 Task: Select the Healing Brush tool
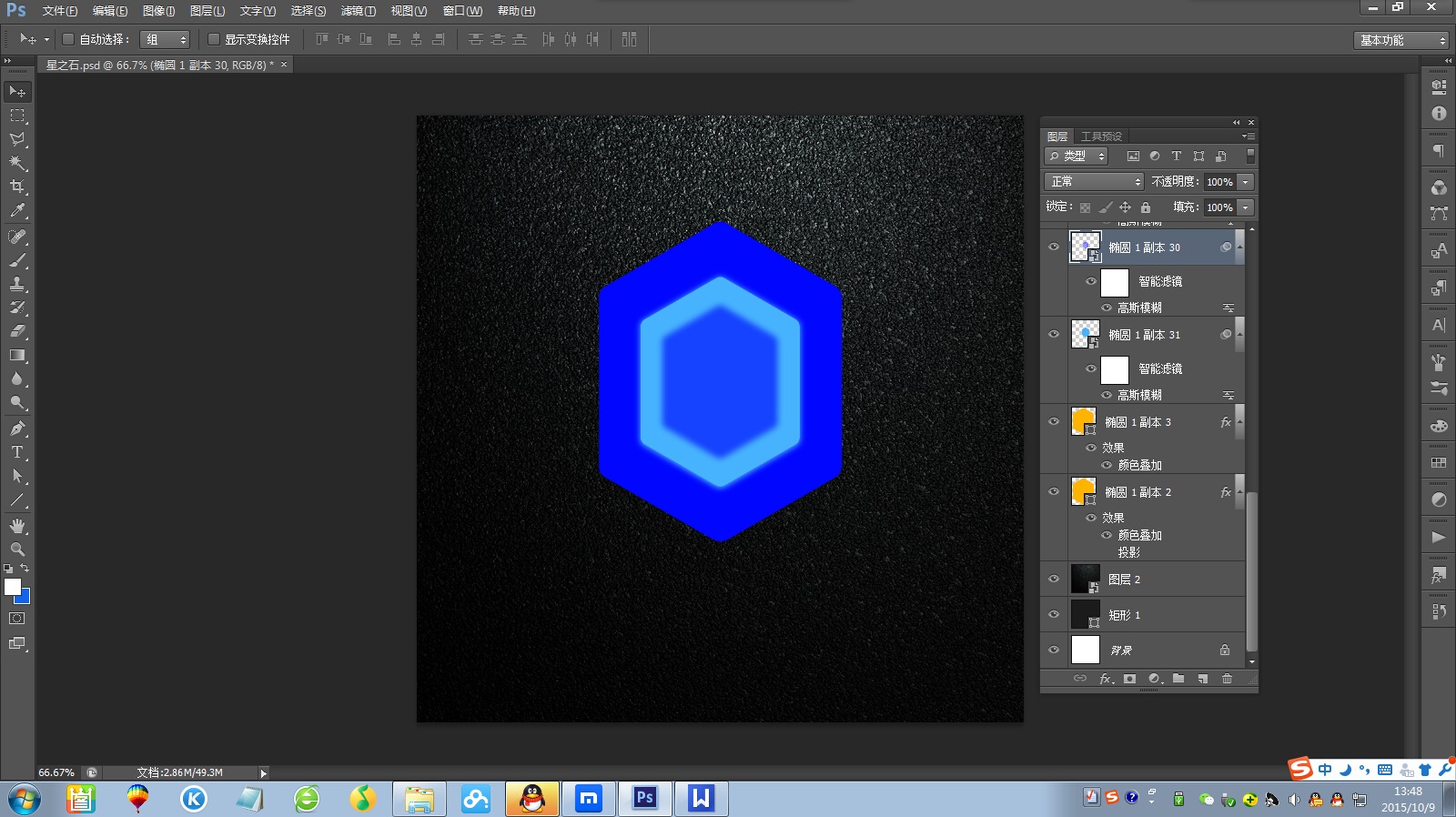click(17, 237)
